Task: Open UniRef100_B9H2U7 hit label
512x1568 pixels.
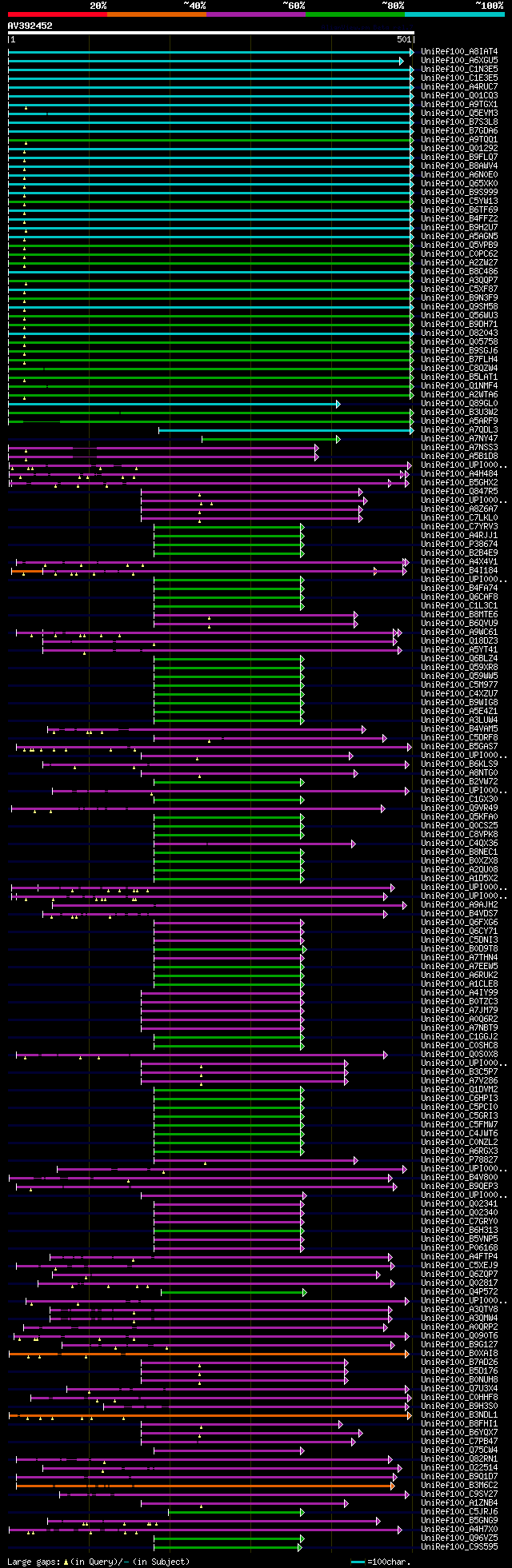Action: [459, 228]
